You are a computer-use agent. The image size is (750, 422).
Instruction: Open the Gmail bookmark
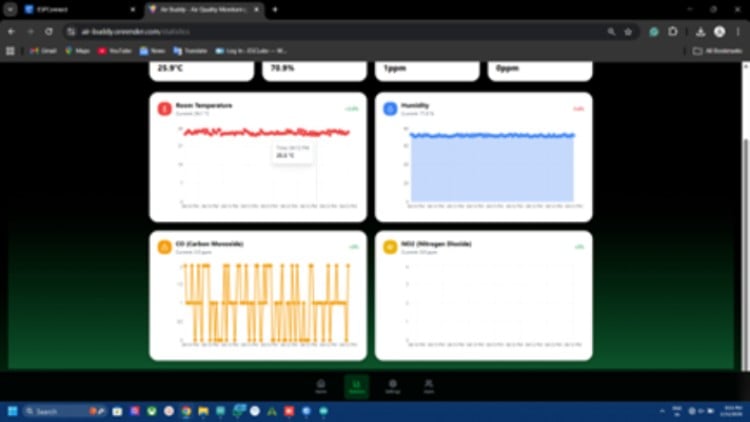coord(43,51)
